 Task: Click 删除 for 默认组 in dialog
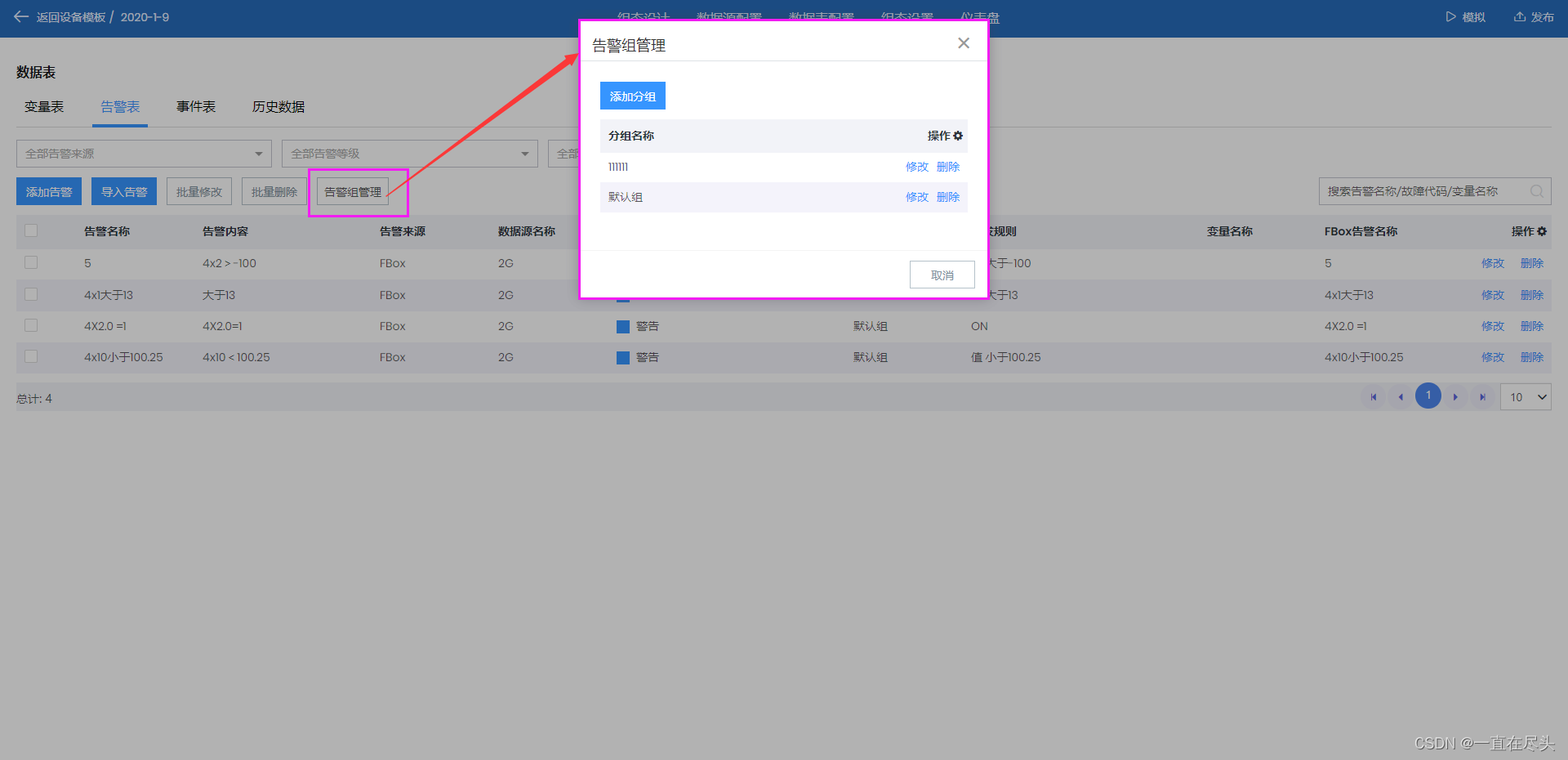pos(948,197)
